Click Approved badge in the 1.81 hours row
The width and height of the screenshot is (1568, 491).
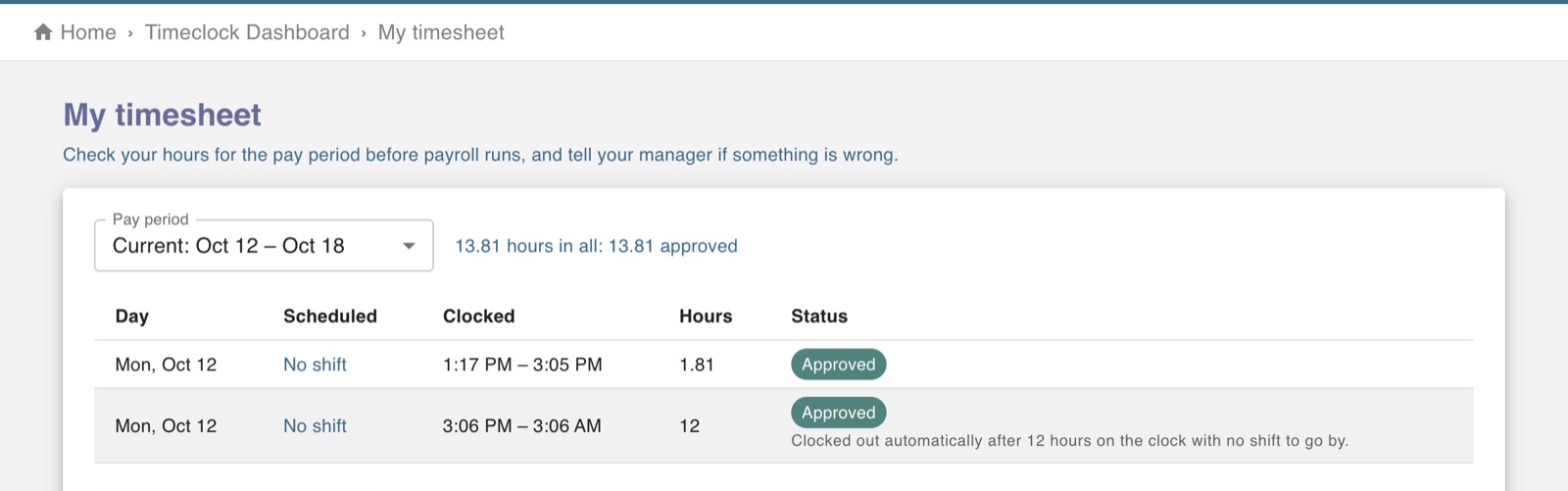[x=839, y=365]
